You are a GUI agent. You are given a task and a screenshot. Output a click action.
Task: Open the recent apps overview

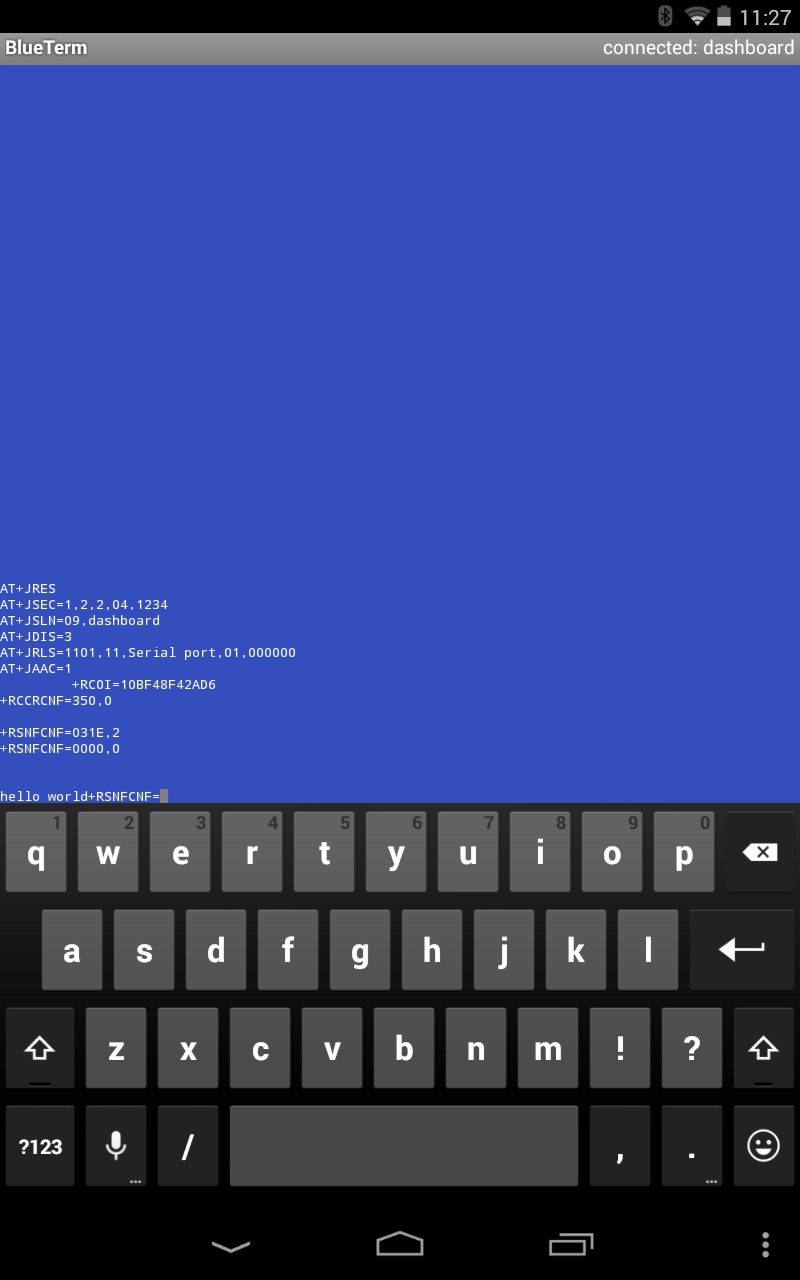570,1244
